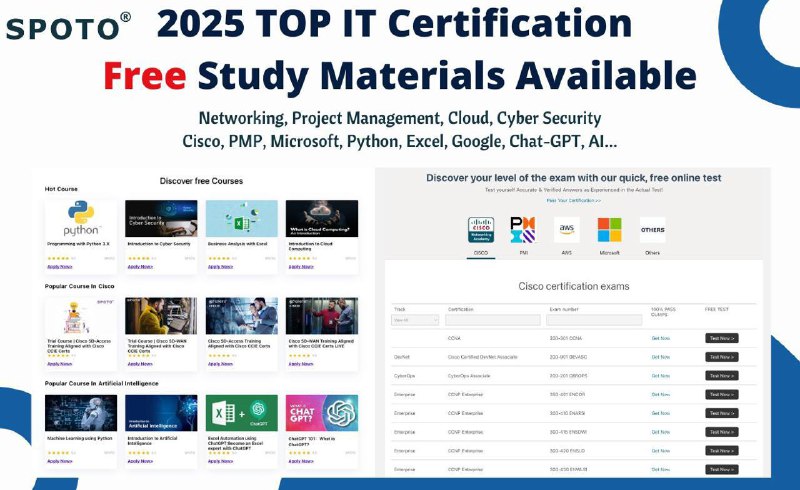Click Get Now for the DevNet row
The image size is (800, 490).
tap(660, 357)
